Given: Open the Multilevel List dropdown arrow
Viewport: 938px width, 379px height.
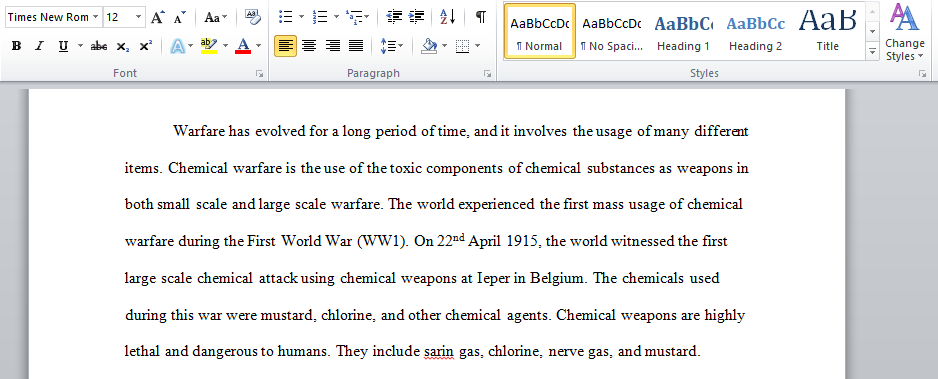Looking at the screenshot, I should (x=366, y=17).
